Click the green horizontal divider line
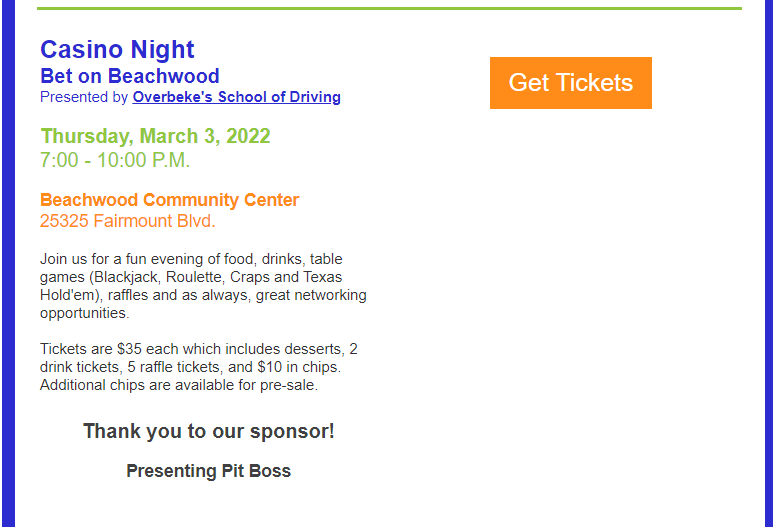 (x=389, y=8)
